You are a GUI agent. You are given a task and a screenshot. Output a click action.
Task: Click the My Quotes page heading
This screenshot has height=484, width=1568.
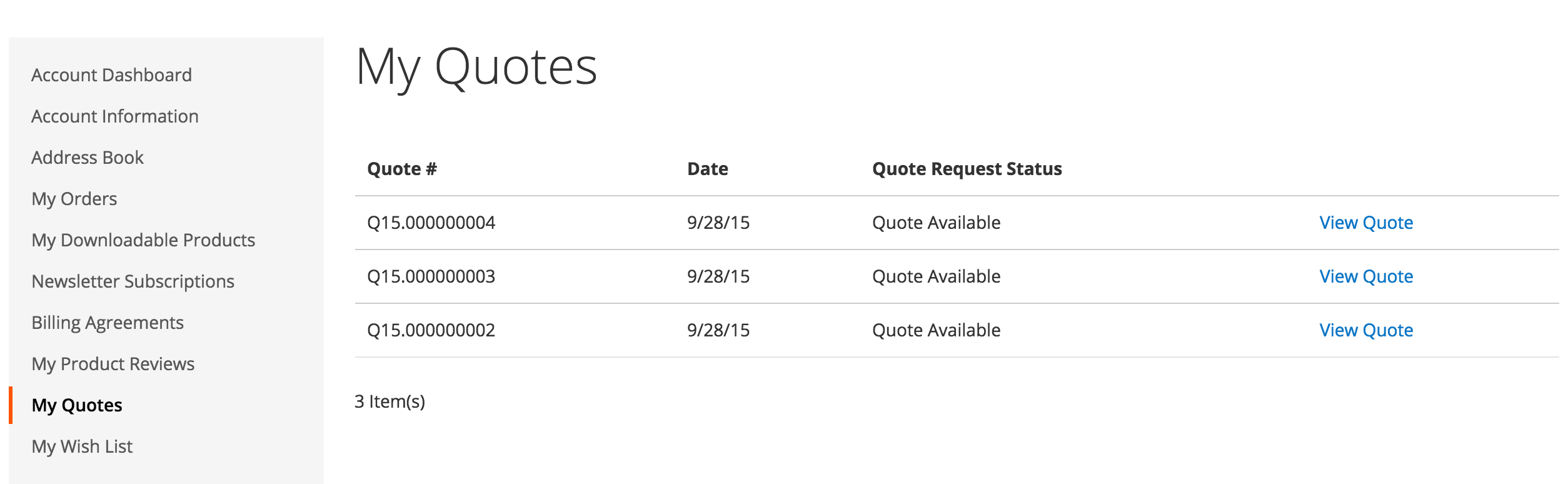pyautogui.click(x=476, y=68)
